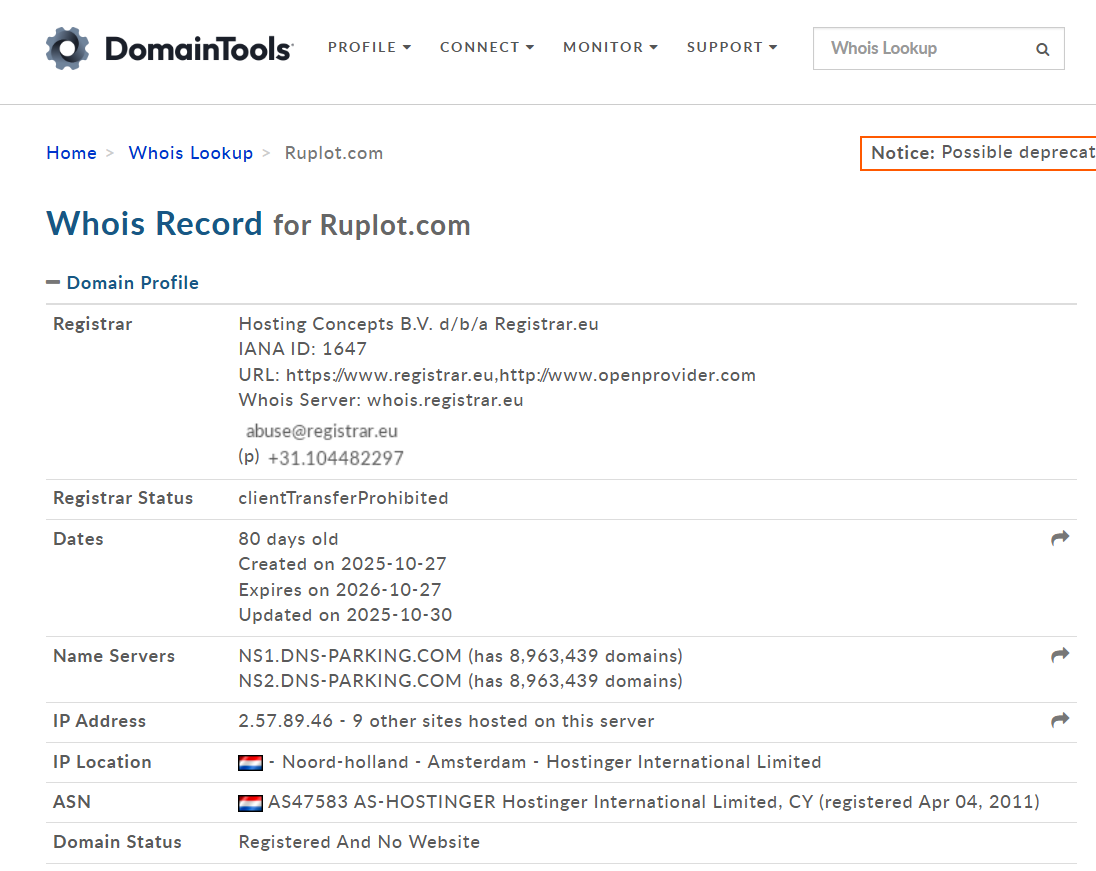Open the SUPPORT menu
Image resolution: width=1096 pixels, height=871 pixels.
click(731, 47)
